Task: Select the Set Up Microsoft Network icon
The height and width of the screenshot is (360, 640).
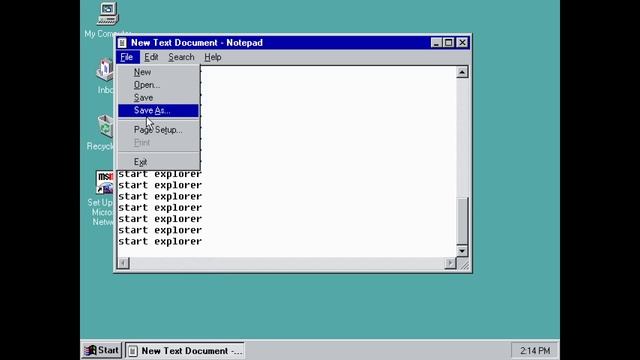Action: 105,182
